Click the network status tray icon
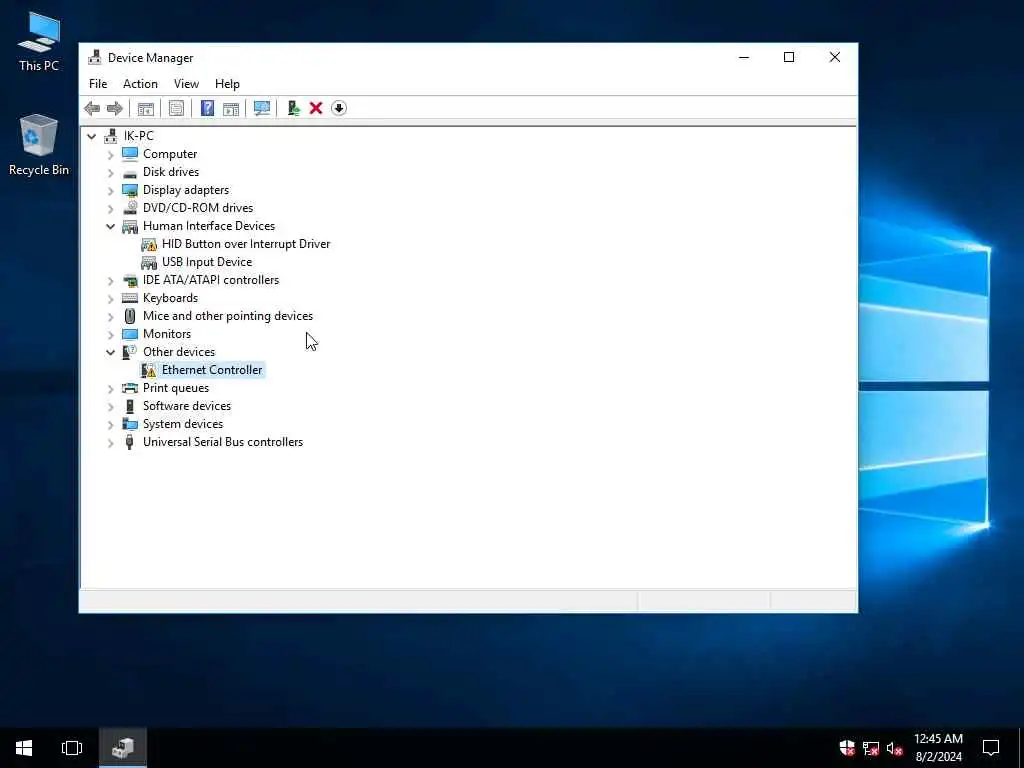Viewport: 1024px width, 768px height. tap(871, 748)
